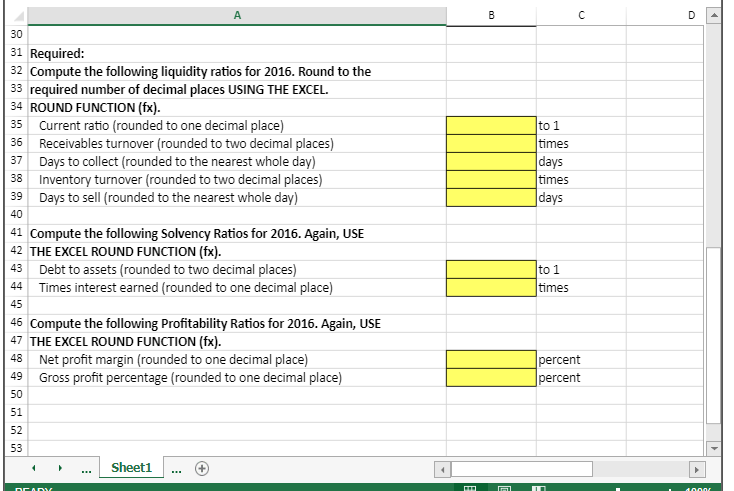The image size is (734, 491).
Task: Go to previous sheet tab arrow
Action: 34,468
